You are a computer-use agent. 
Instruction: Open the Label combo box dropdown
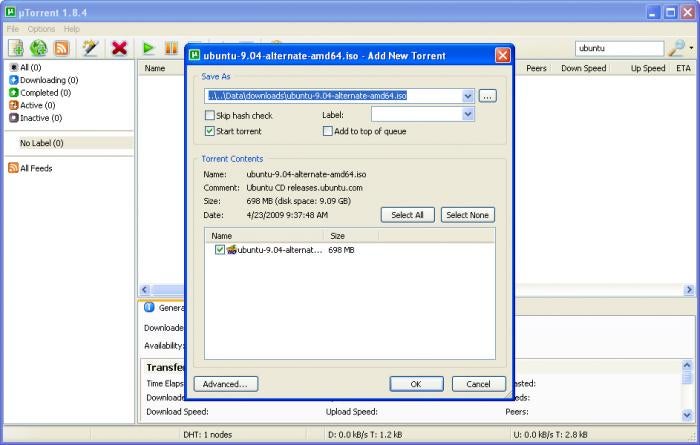pos(467,115)
